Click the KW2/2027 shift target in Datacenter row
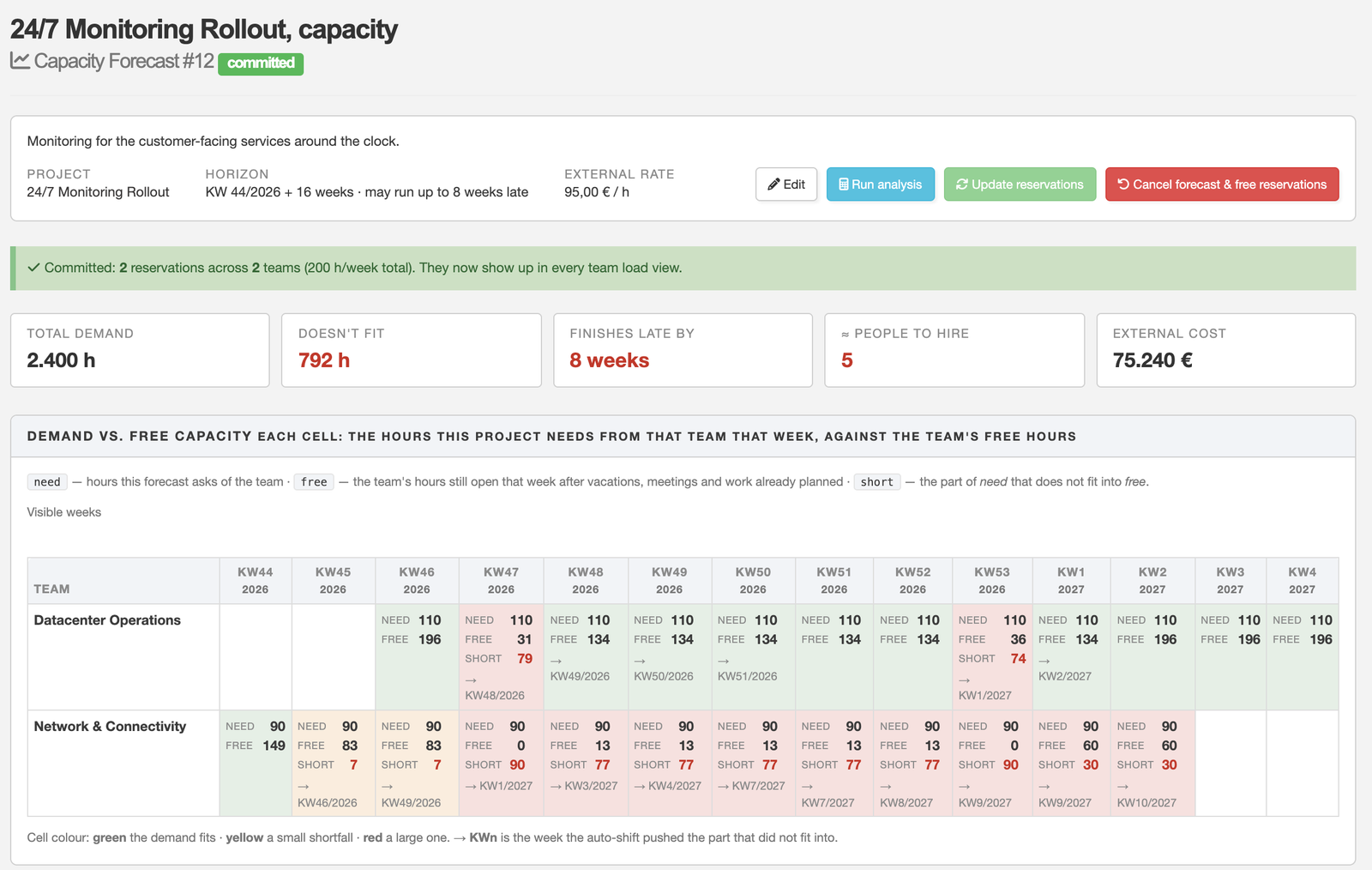This screenshot has width=1372, height=870. (x=1065, y=677)
